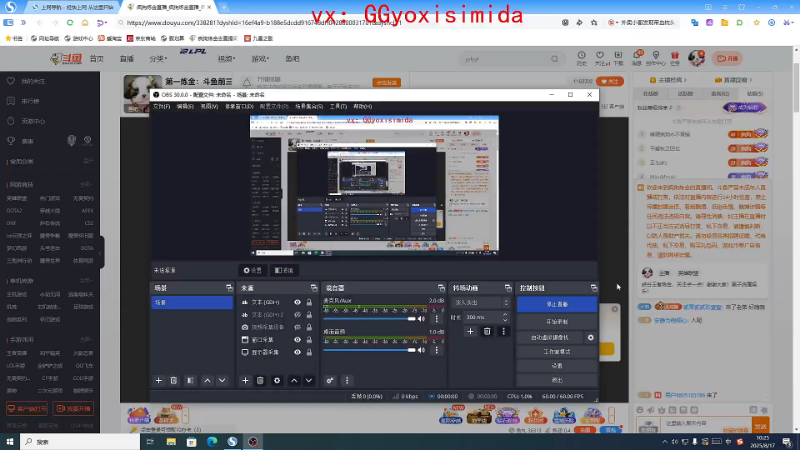Image resolution: width=800 pixels, height=450 pixels.
Task: Click the transition duration 300 ms spinner arrows
Action: 505,317
